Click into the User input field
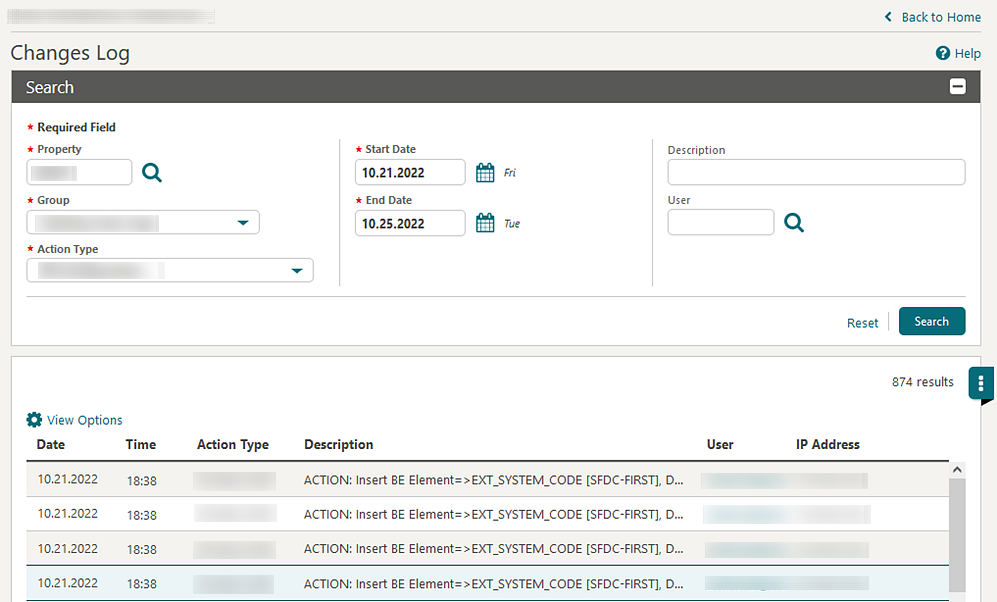This screenshot has width=997, height=602. (720, 222)
